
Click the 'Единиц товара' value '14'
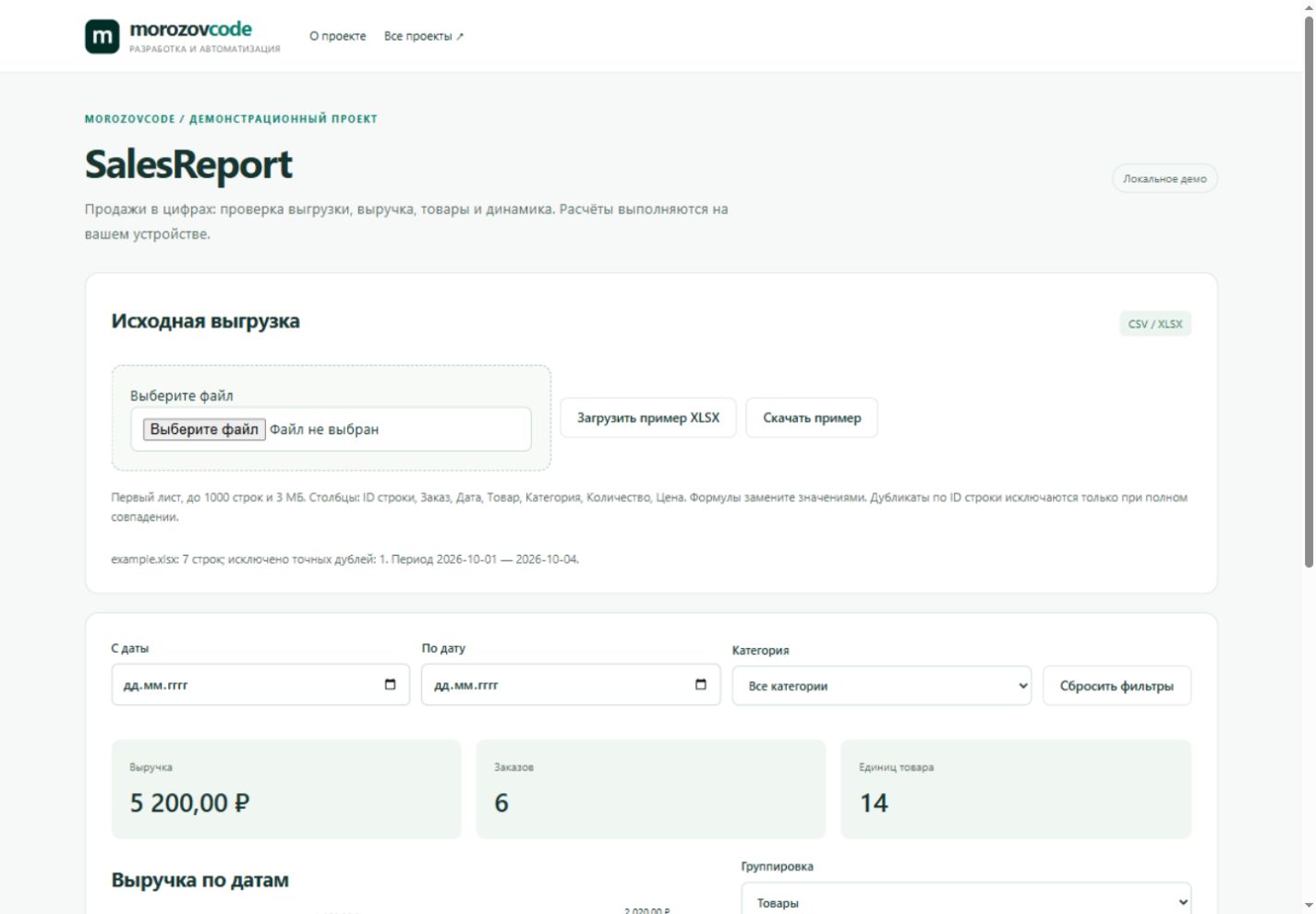click(874, 803)
